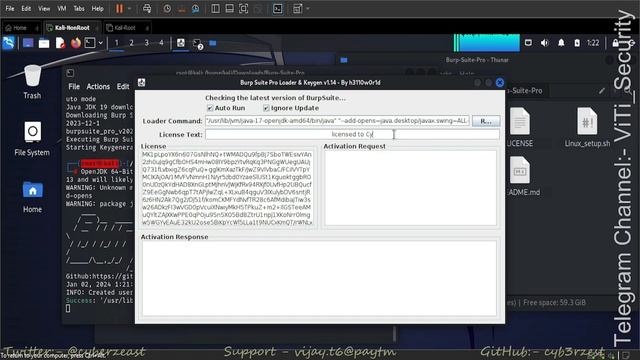Launch Firefox from the panel
Image resolution: width=640 pixels, height=360 pixels.
[x=76, y=43]
